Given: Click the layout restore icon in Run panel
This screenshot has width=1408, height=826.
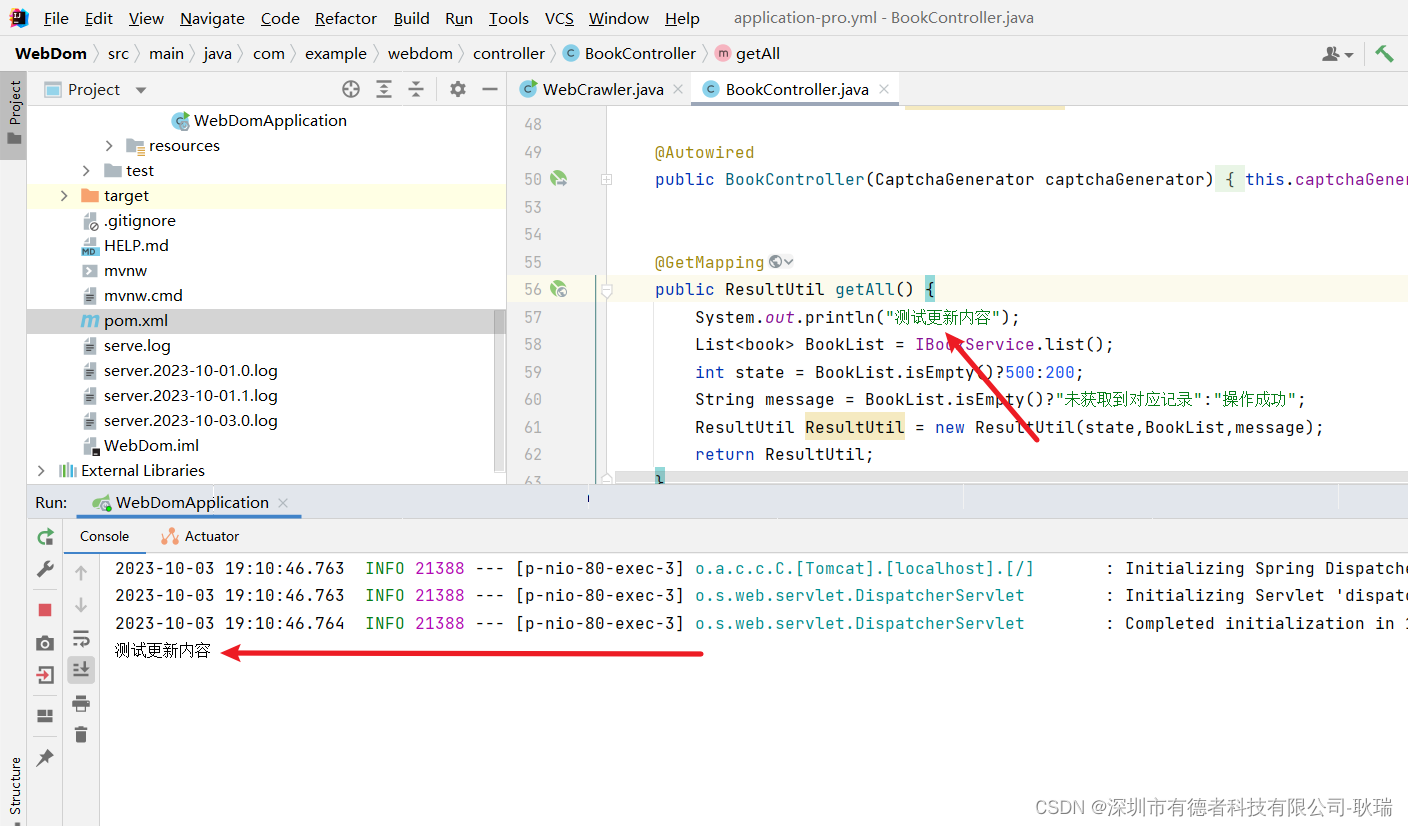Looking at the screenshot, I should click(45, 716).
